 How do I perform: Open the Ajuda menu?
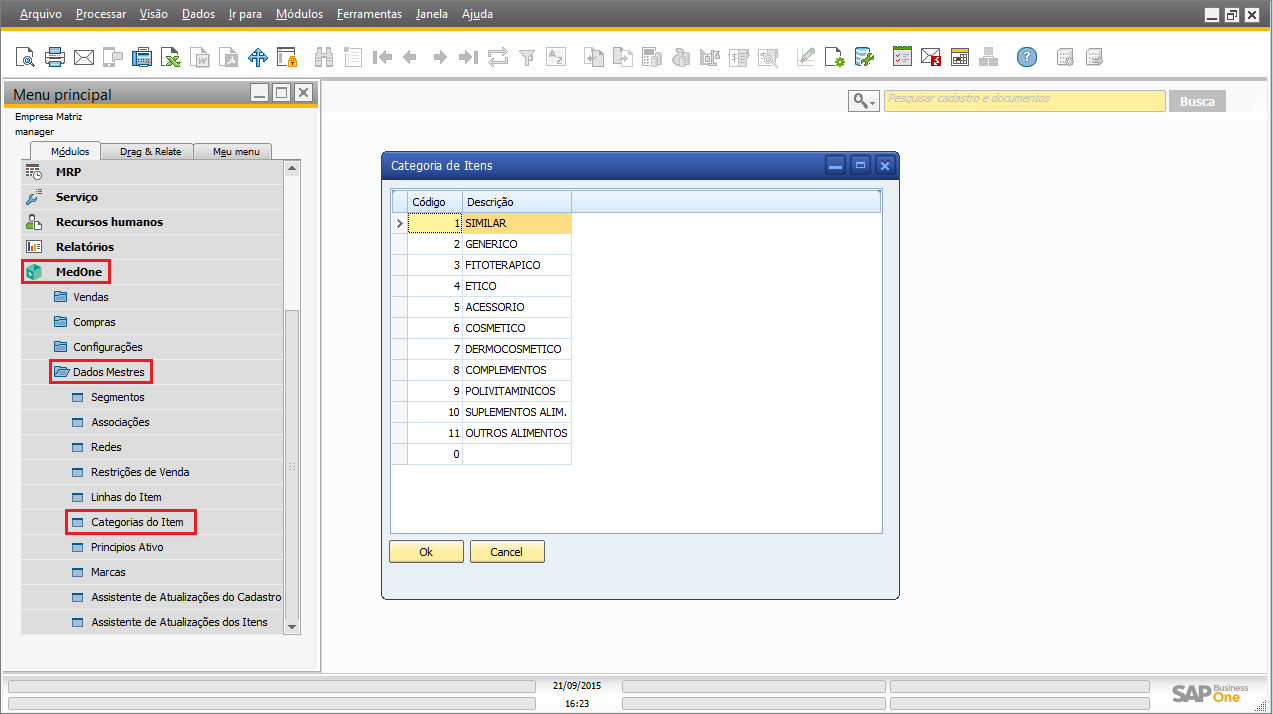point(477,14)
